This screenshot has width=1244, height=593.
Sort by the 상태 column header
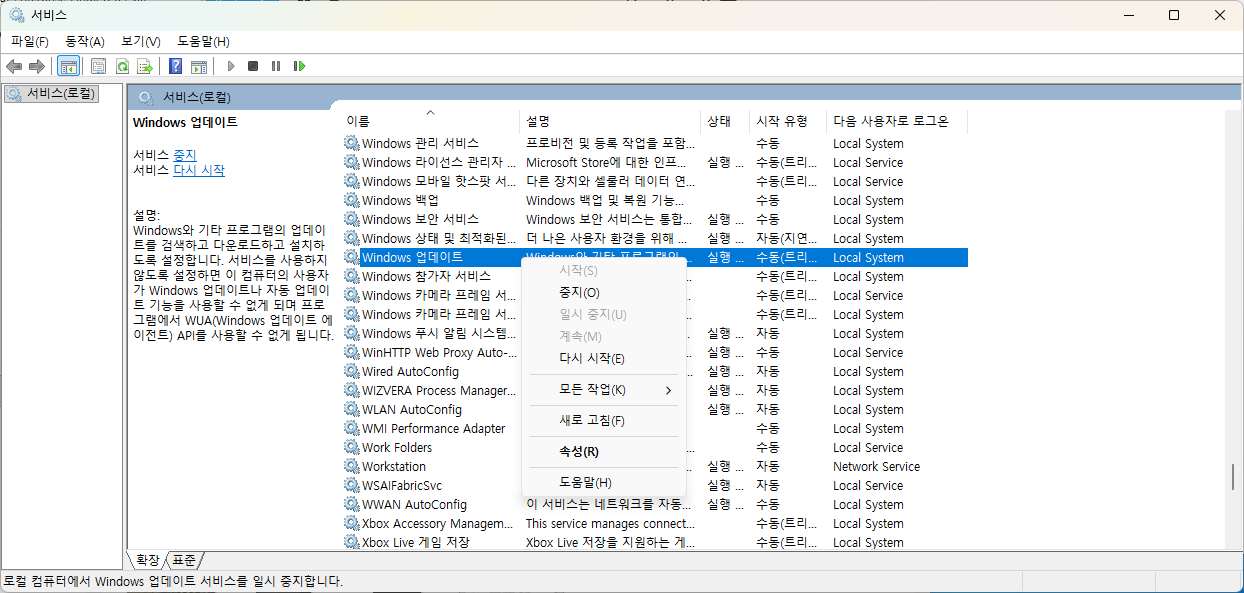tap(724, 121)
